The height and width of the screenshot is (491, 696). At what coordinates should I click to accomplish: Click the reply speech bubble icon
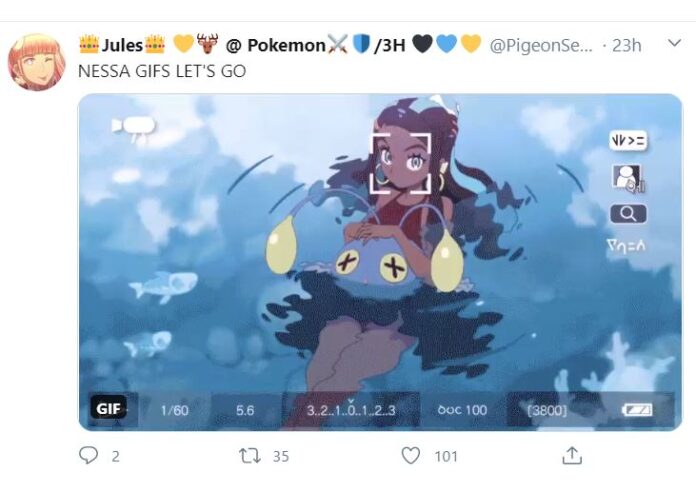pos(88,455)
